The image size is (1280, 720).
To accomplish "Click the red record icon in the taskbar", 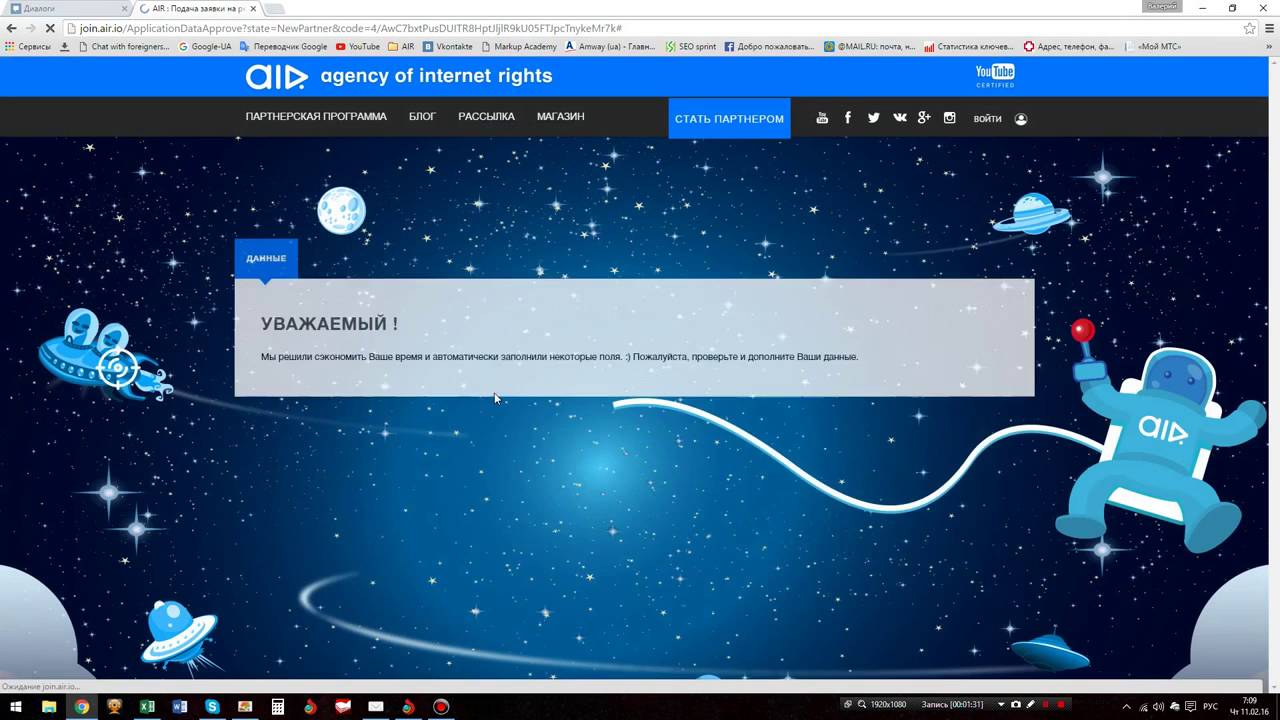I will 441,707.
